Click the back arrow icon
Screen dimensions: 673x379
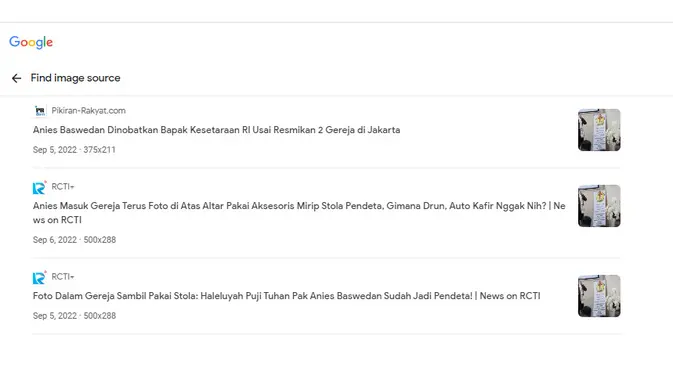(16, 78)
